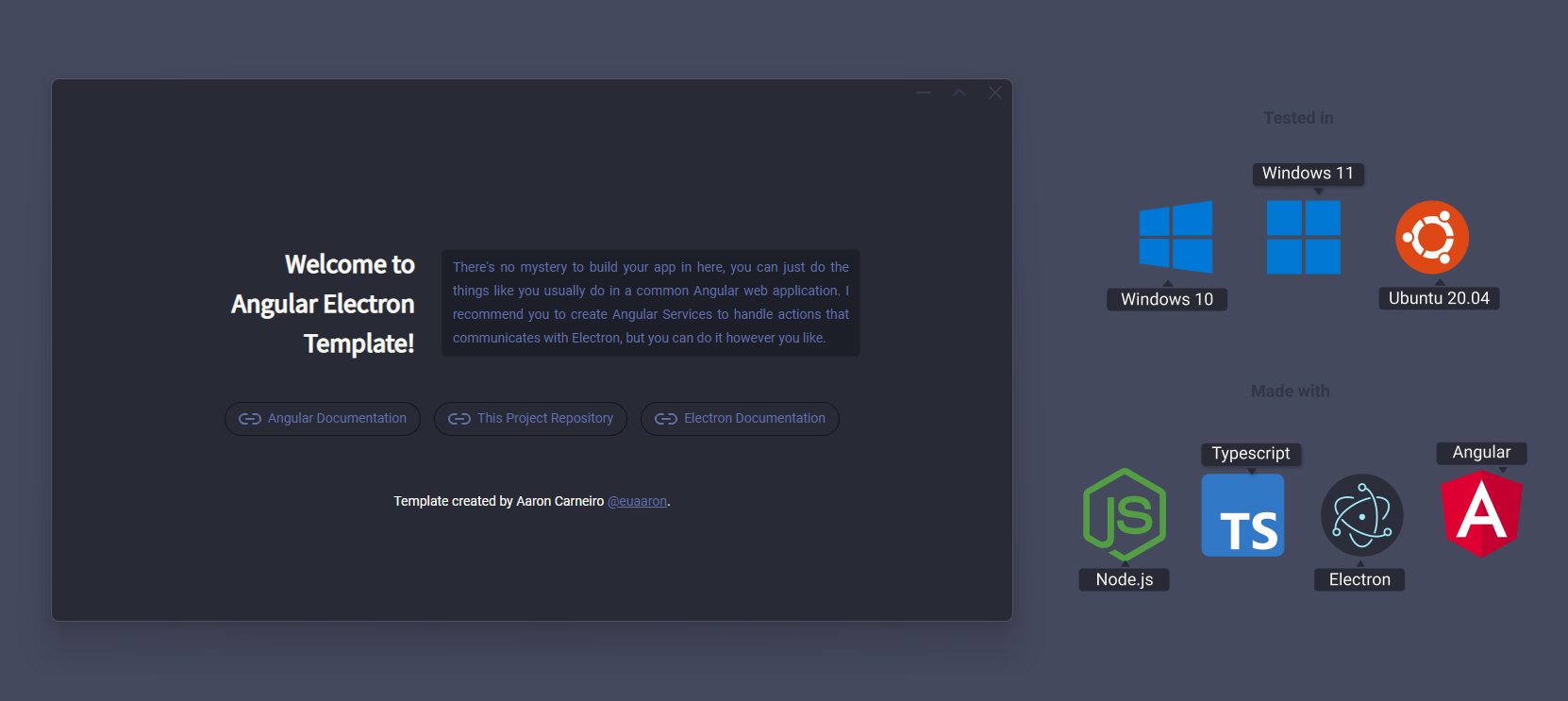The image size is (1568, 701).
Task: Follow the @euaaron profile link
Action: (x=637, y=501)
